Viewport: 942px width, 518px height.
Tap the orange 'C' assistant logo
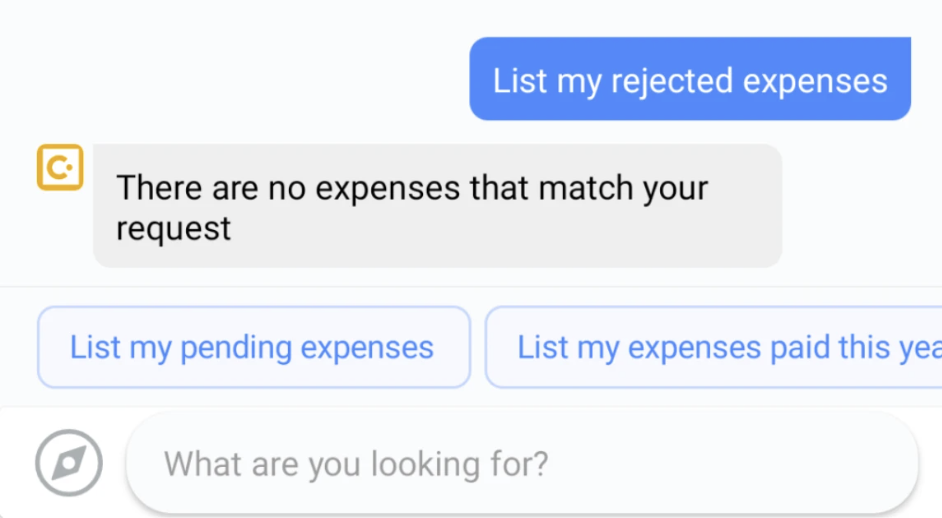60,167
